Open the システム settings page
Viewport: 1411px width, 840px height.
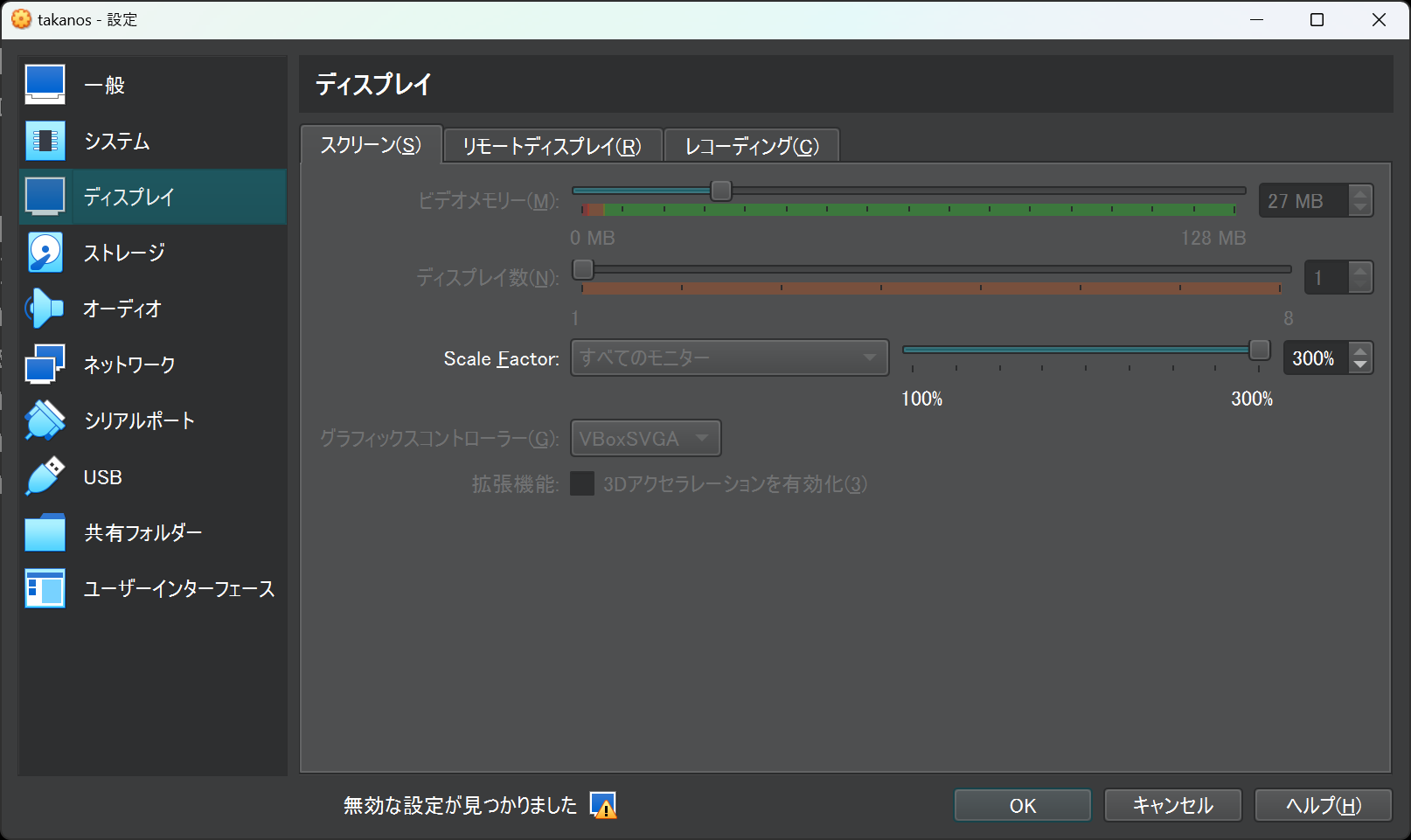[45, 140]
